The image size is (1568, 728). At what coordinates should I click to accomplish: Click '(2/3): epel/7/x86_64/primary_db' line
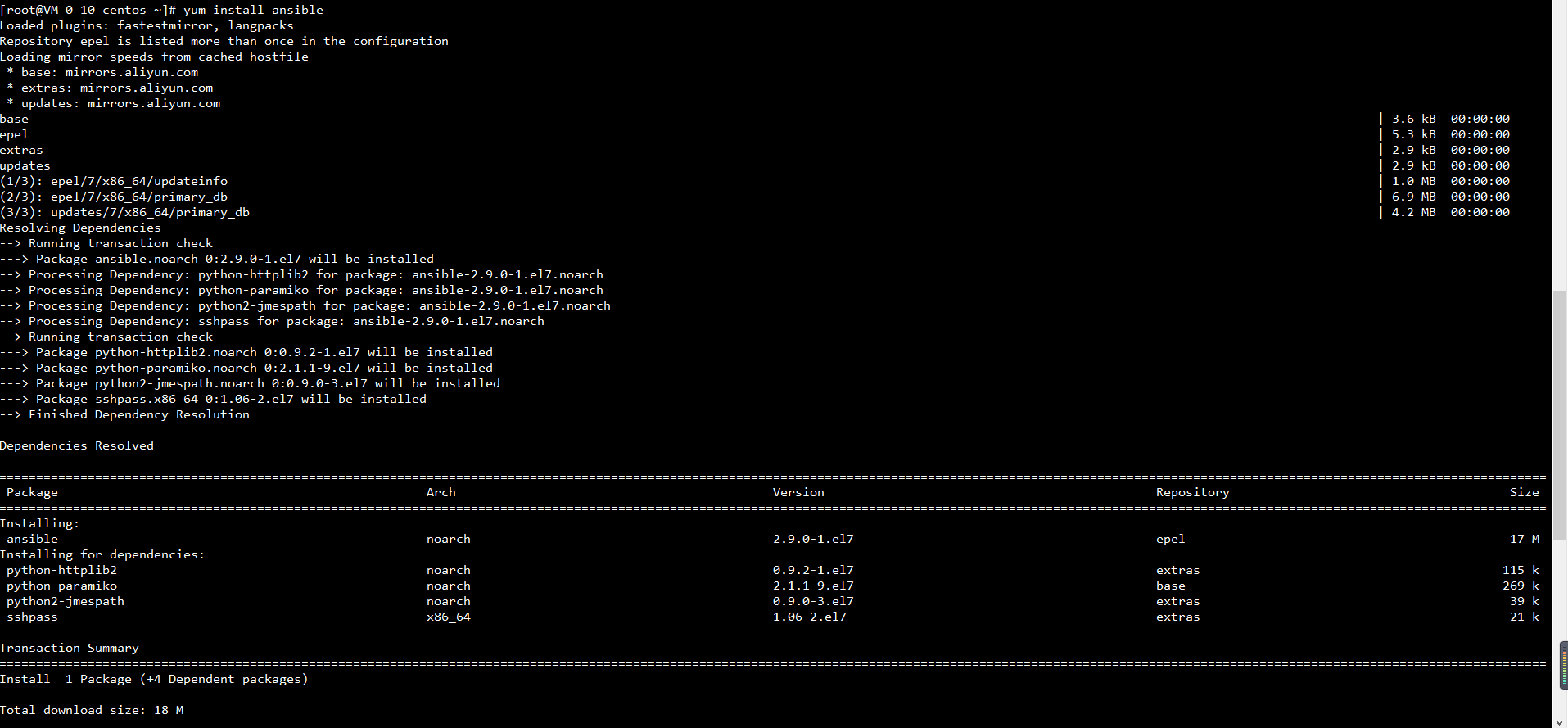pyautogui.click(x=114, y=197)
